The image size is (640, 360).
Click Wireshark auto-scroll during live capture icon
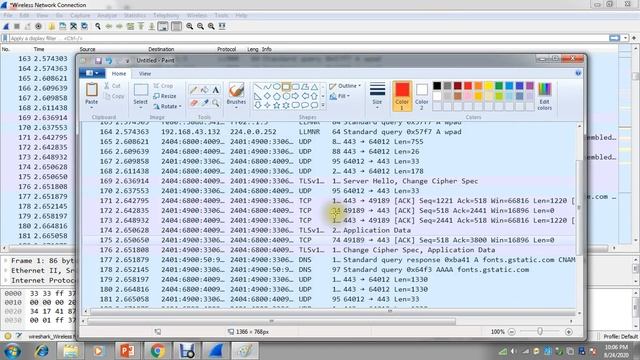click(x=163, y=26)
